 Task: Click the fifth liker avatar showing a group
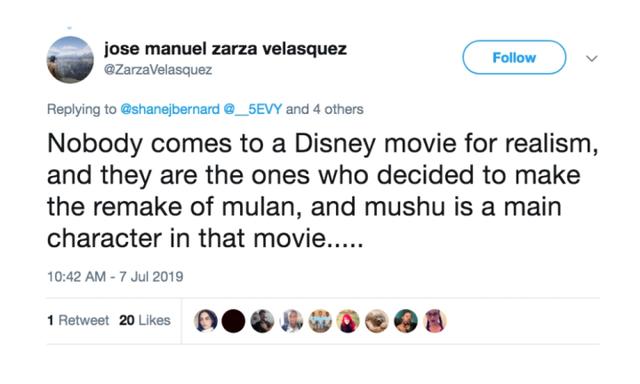point(320,321)
